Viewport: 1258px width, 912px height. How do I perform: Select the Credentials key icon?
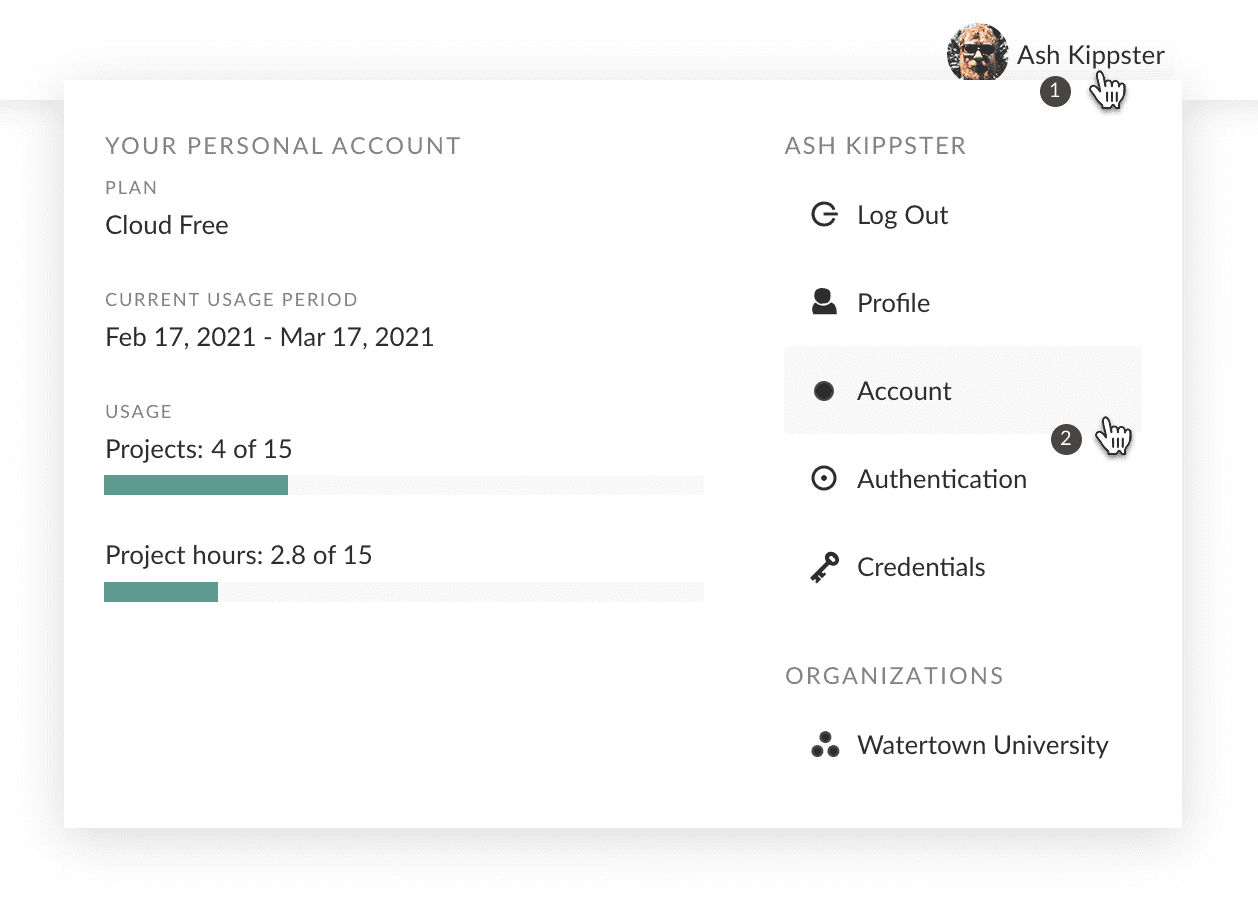pyautogui.click(x=824, y=566)
